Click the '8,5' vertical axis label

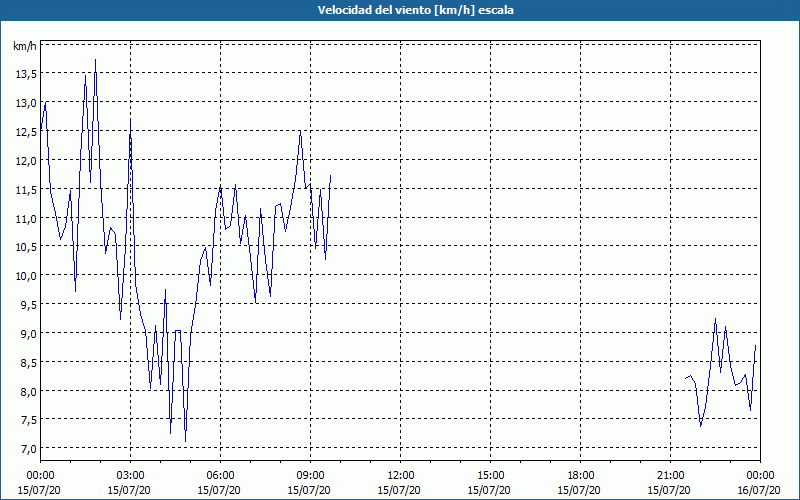28,362
